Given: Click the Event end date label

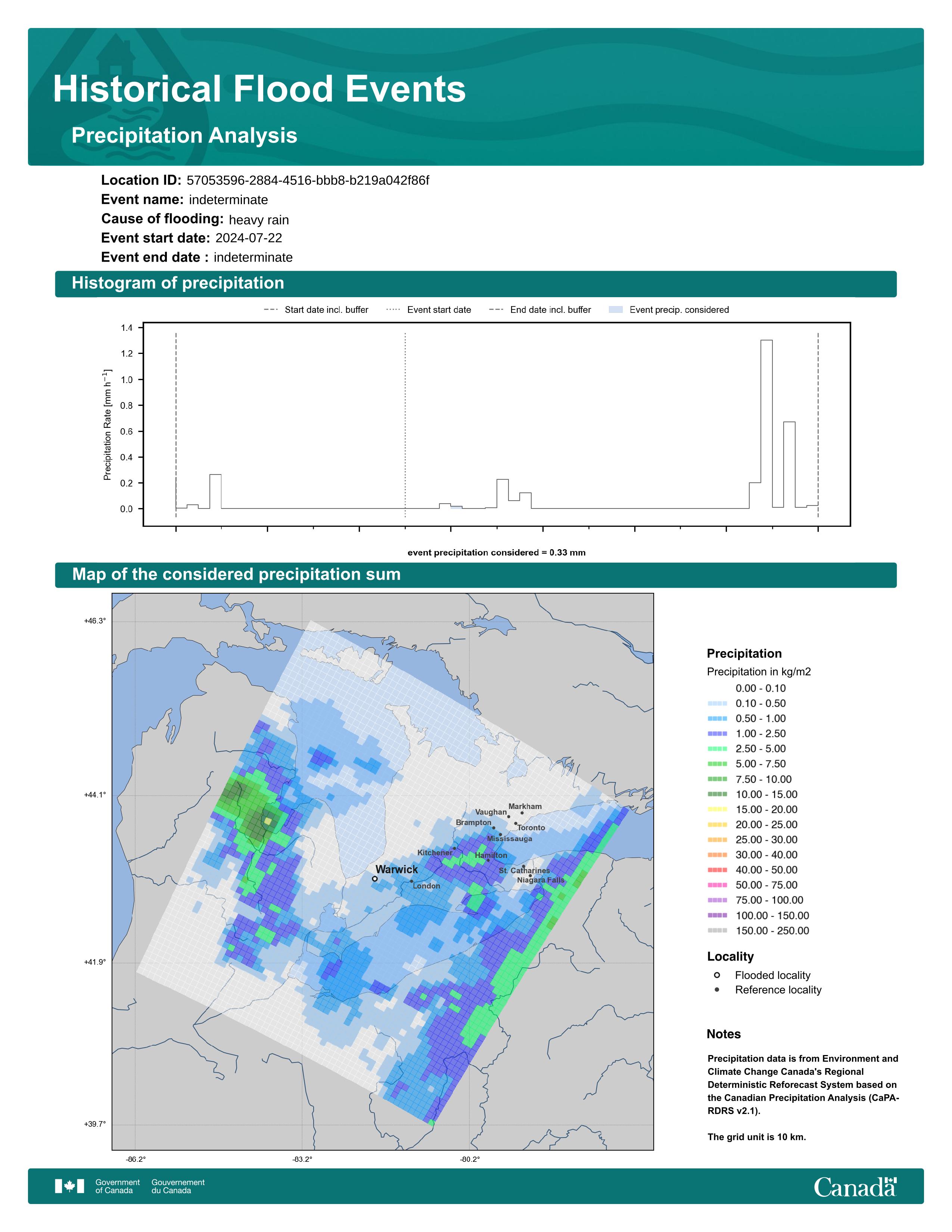Looking at the screenshot, I should pyautogui.click(x=155, y=257).
